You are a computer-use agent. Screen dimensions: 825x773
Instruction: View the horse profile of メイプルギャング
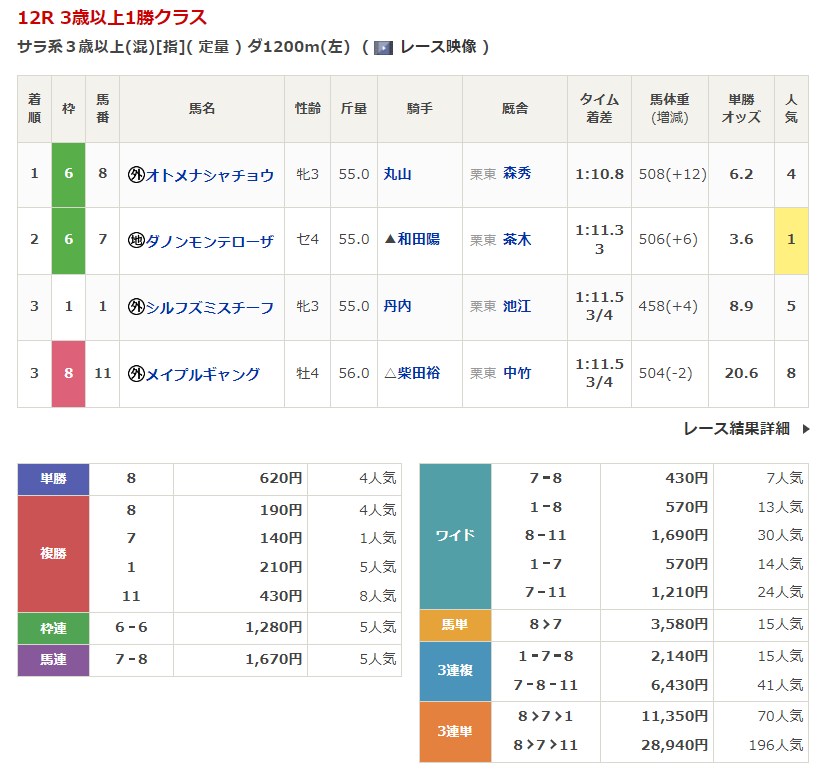coord(203,374)
